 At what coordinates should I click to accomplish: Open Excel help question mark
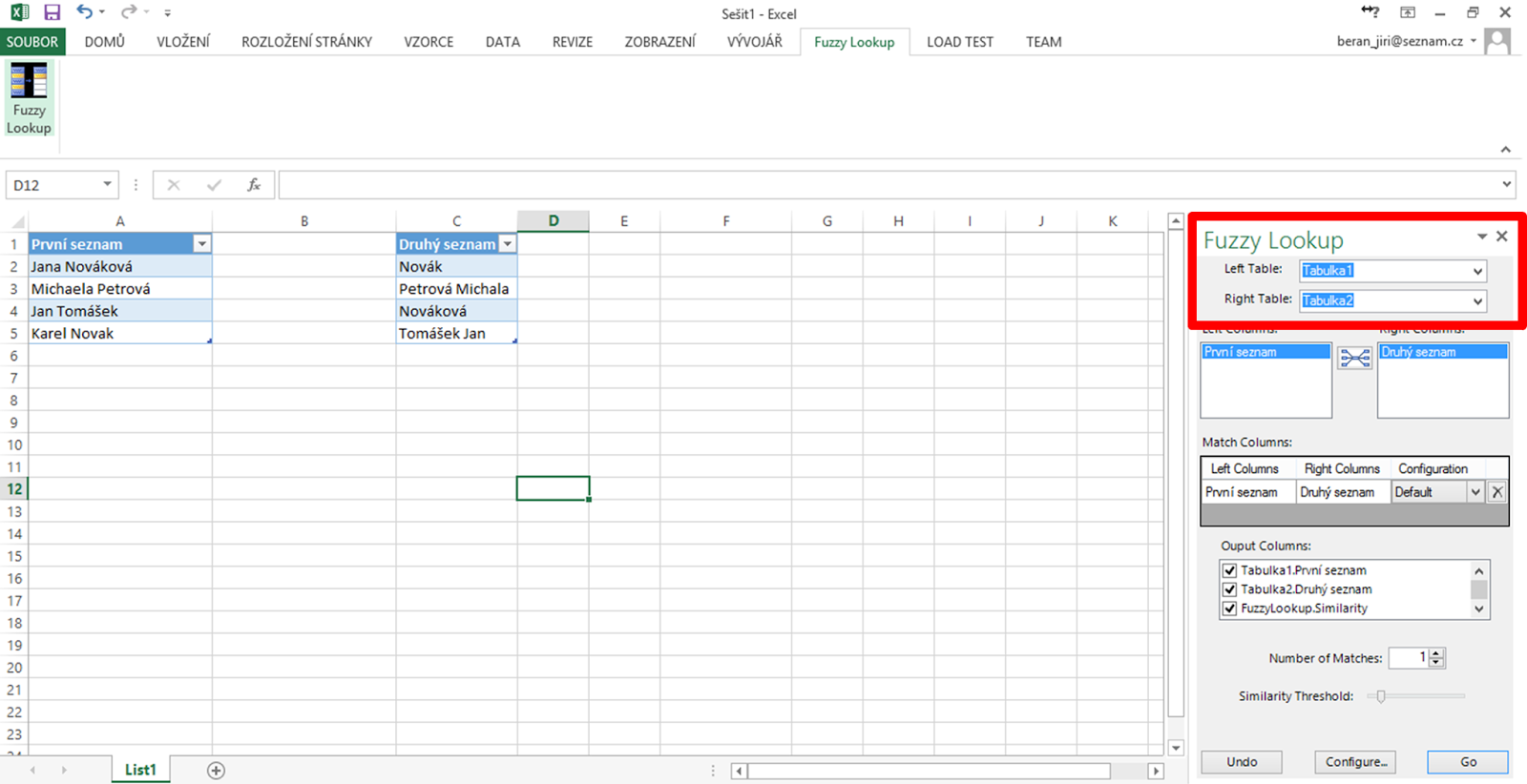(x=1370, y=12)
